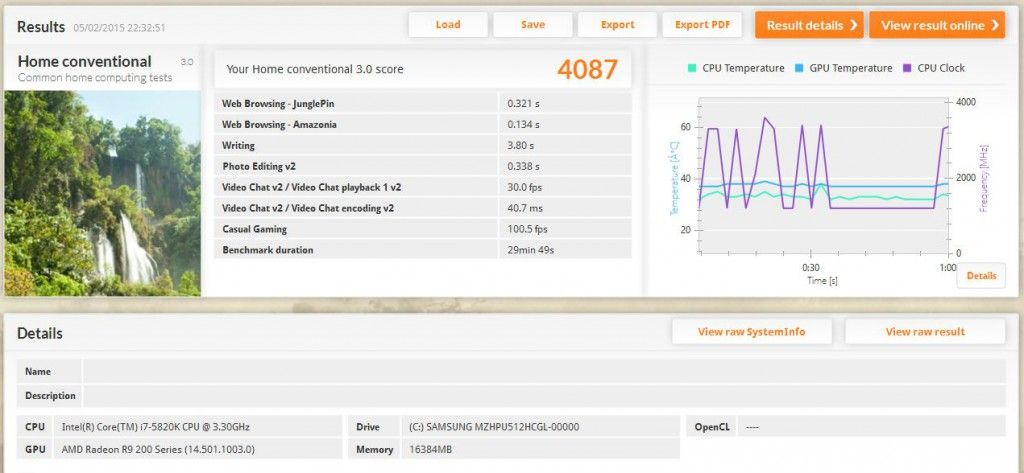Click the 16384MB memory value
This screenshot has width=1024, height=473.
point(430,449)
